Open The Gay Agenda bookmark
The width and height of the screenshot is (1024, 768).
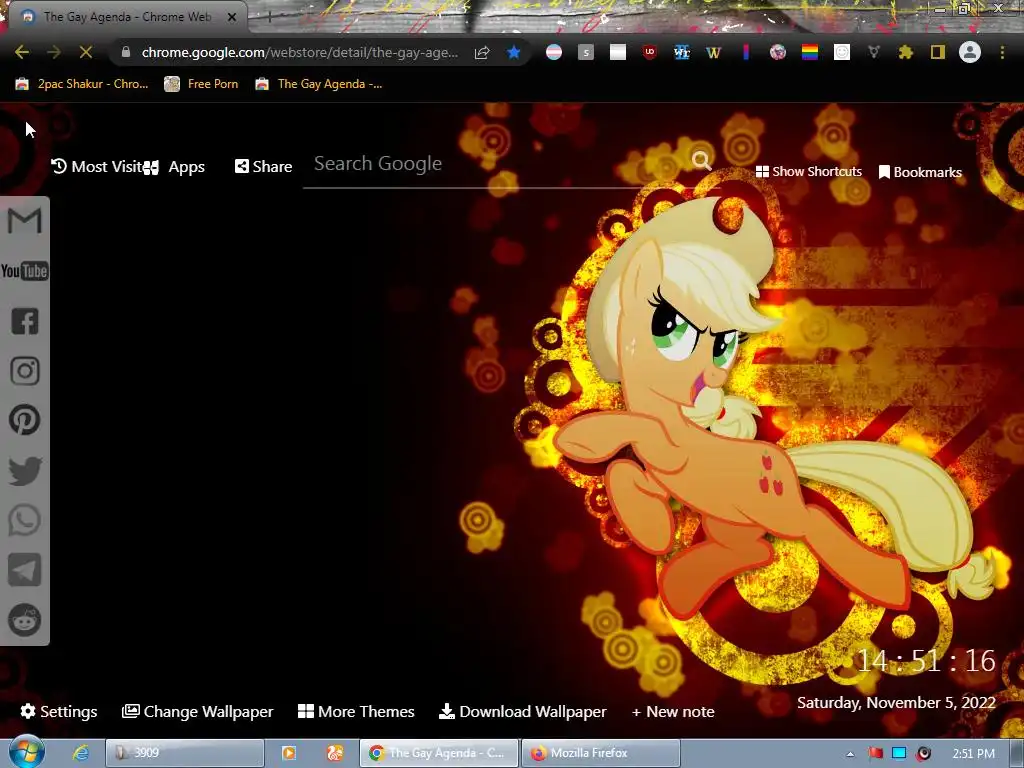(x=318, y=84)
